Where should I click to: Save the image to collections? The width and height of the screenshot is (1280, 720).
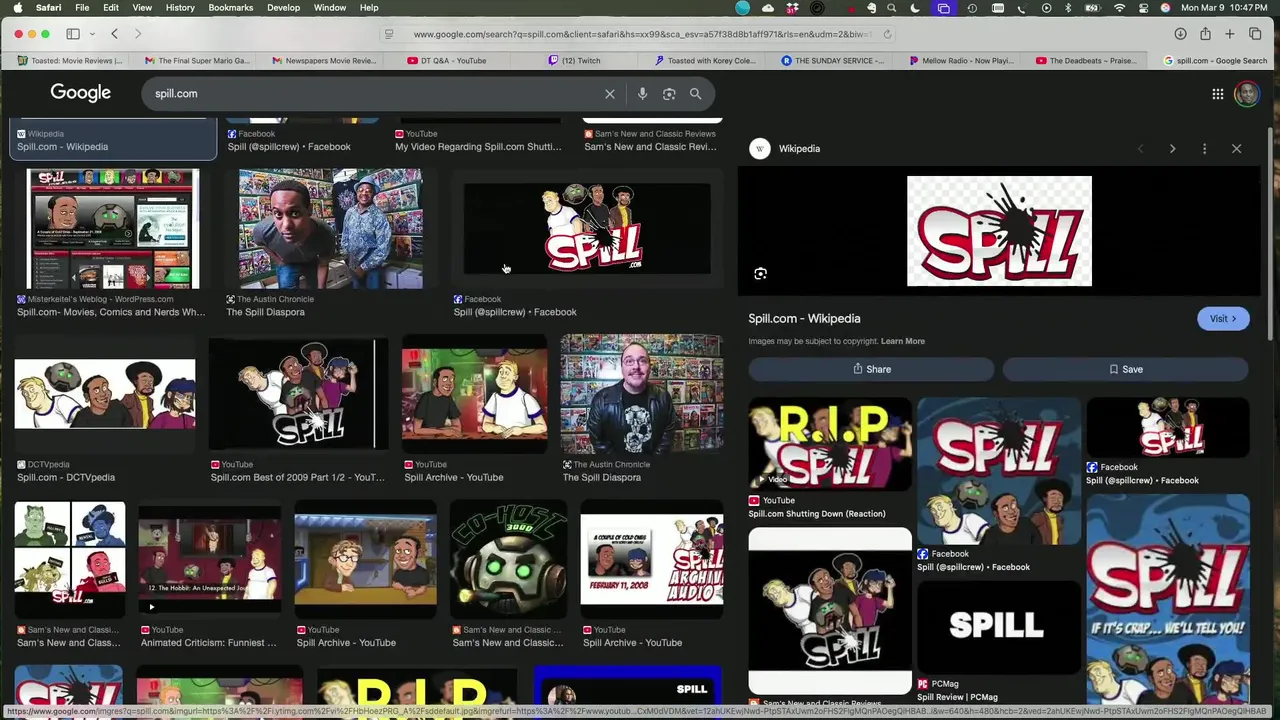point(1125,369)
